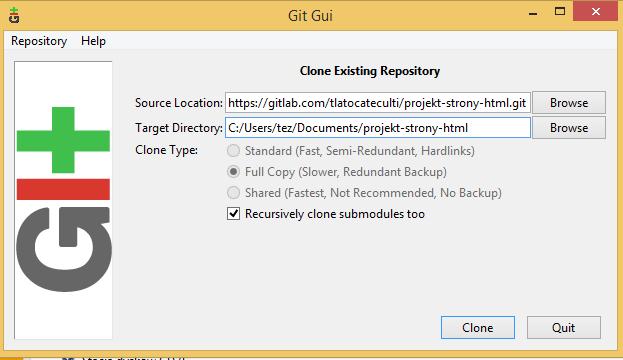Focus the Target Directory path field
The image size is (623, 360).
378,128
